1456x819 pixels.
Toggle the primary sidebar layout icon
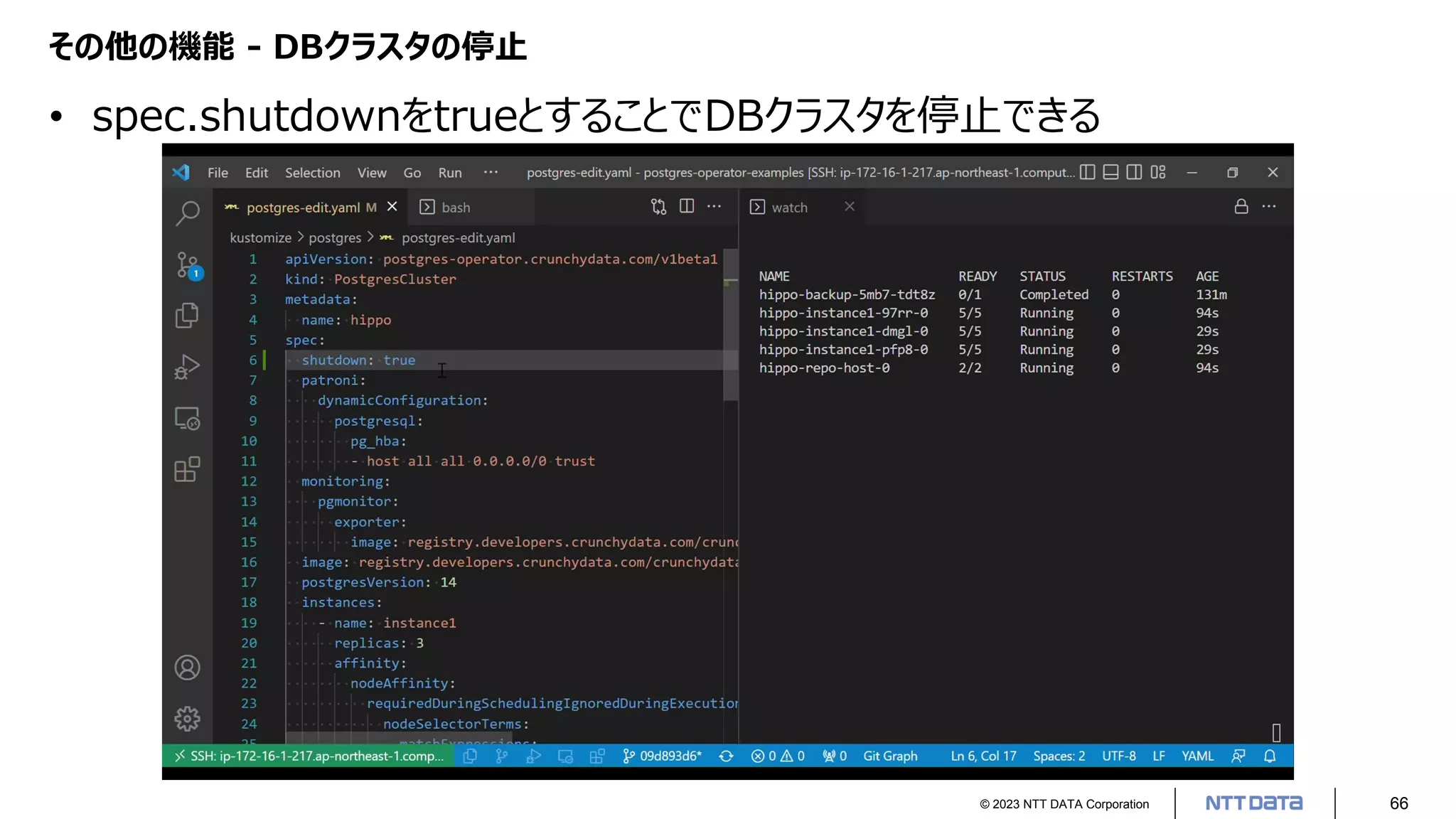[x=1088, y=172]
